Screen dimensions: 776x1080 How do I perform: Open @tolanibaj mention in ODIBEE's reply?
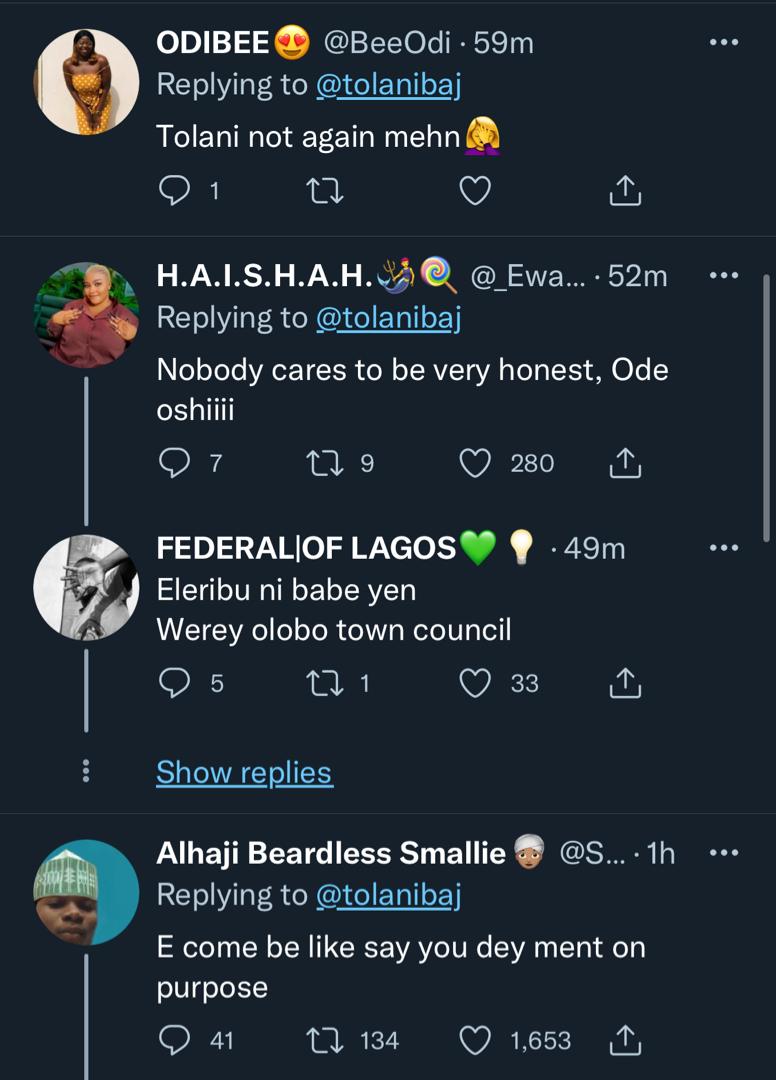pyautogui.click(x=388, y=86)
